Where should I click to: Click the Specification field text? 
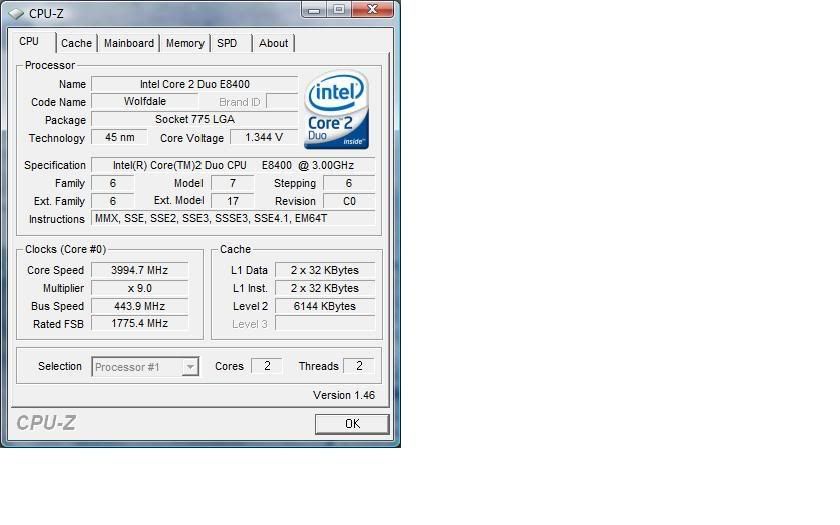click(x=233, y=165)
